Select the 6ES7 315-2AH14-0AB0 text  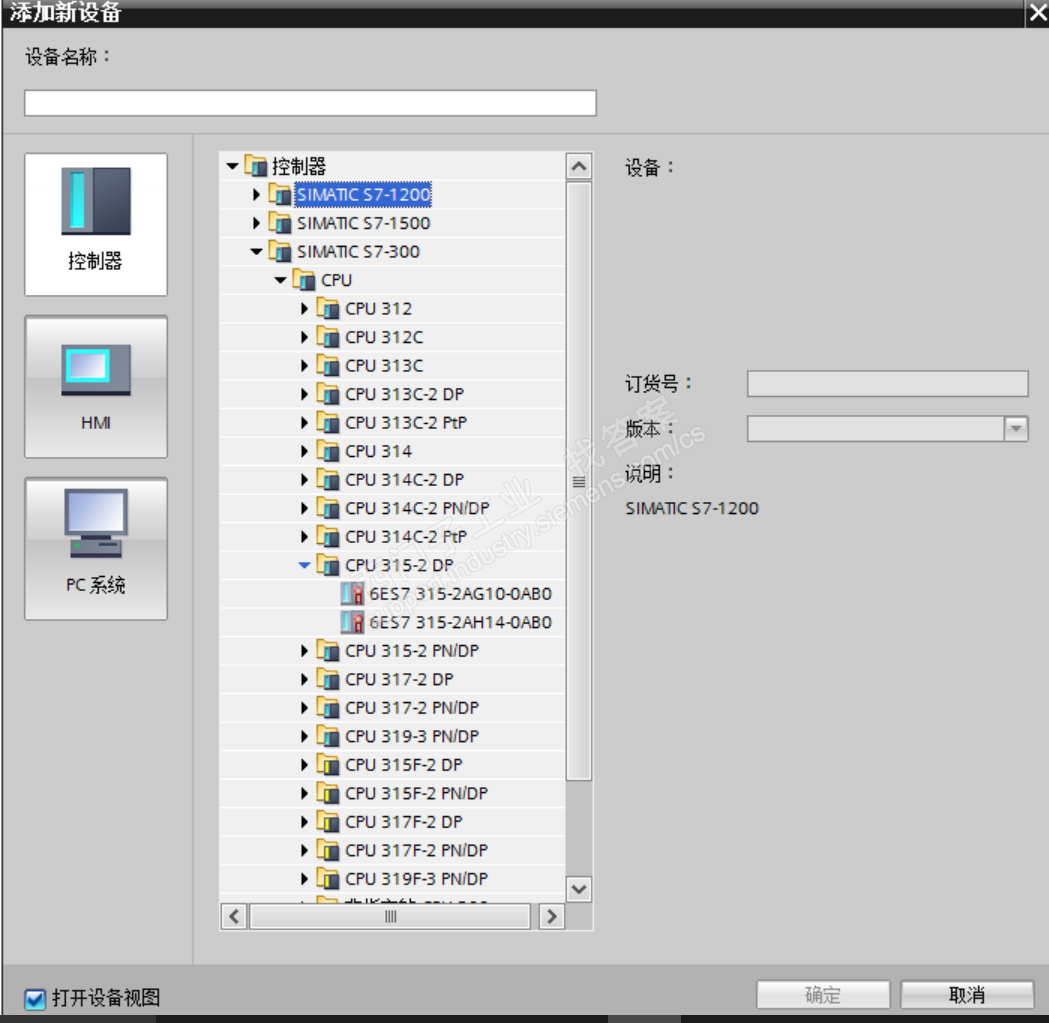pos(460,622)
